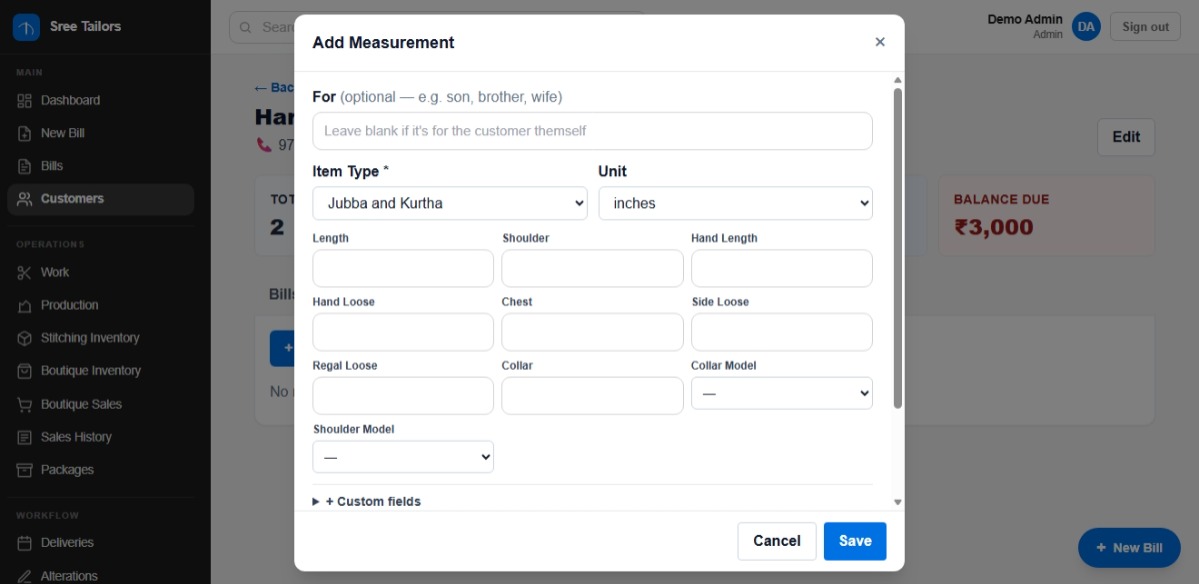Image resolution: width=1199 pixels, height=584 pixels.
Task: Click the Boutique Sales cart icon
Action: [x=24, y=404]
